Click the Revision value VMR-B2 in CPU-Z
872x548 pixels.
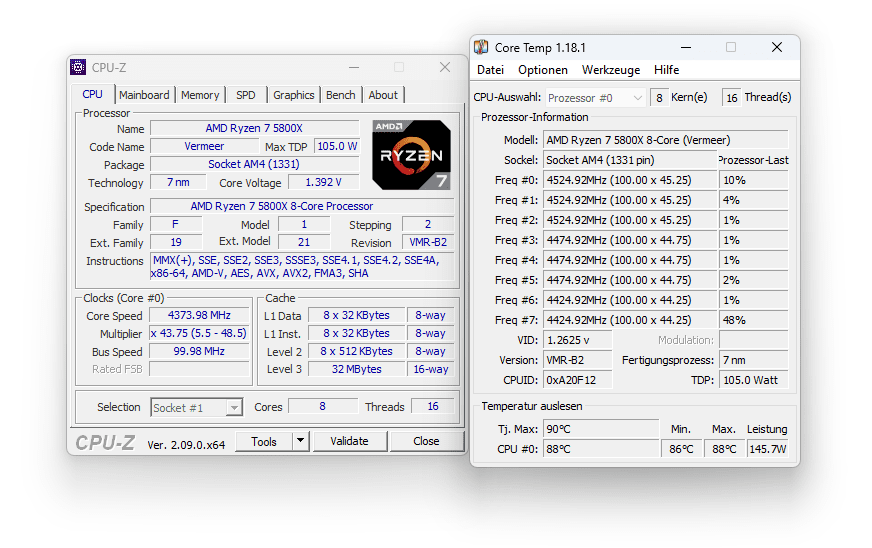point(428,243)
